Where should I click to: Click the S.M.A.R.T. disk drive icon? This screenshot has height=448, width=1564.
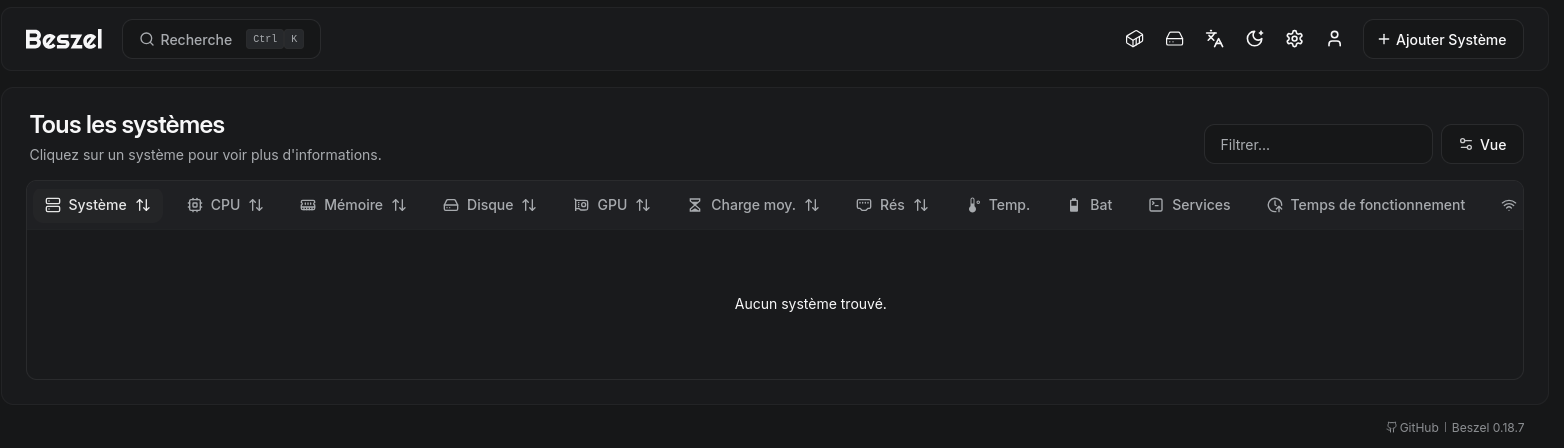[1174, 39]
